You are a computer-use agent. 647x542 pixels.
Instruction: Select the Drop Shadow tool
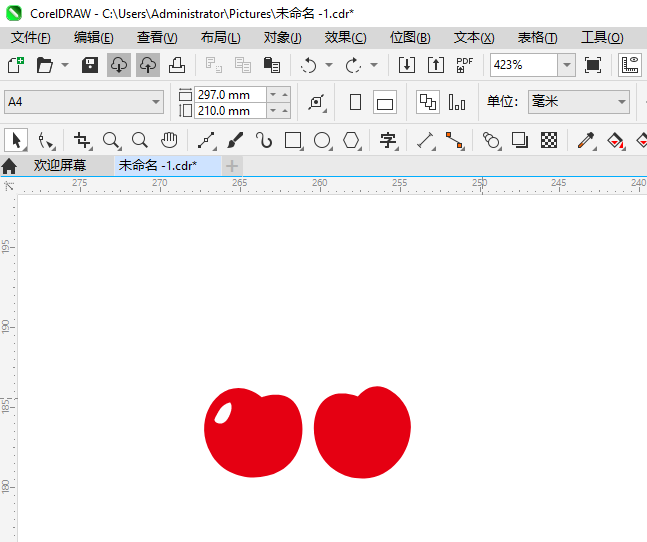tap(520, 140)
